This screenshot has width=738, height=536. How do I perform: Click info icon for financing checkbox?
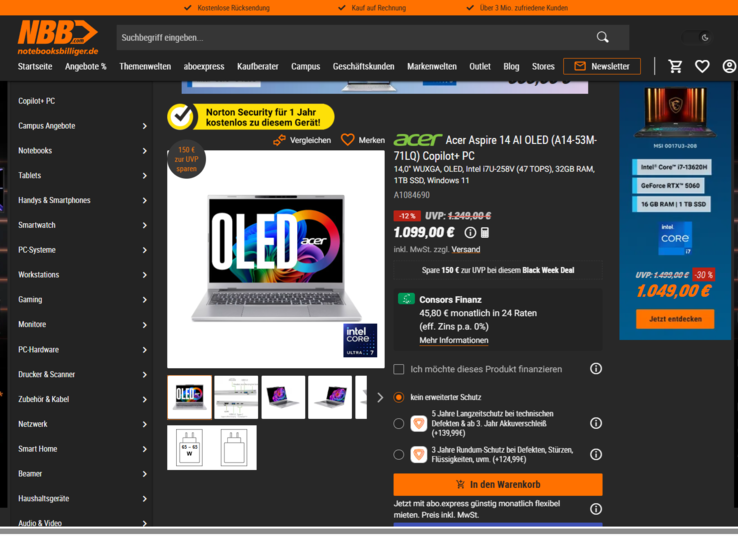[x=596, y=368]
